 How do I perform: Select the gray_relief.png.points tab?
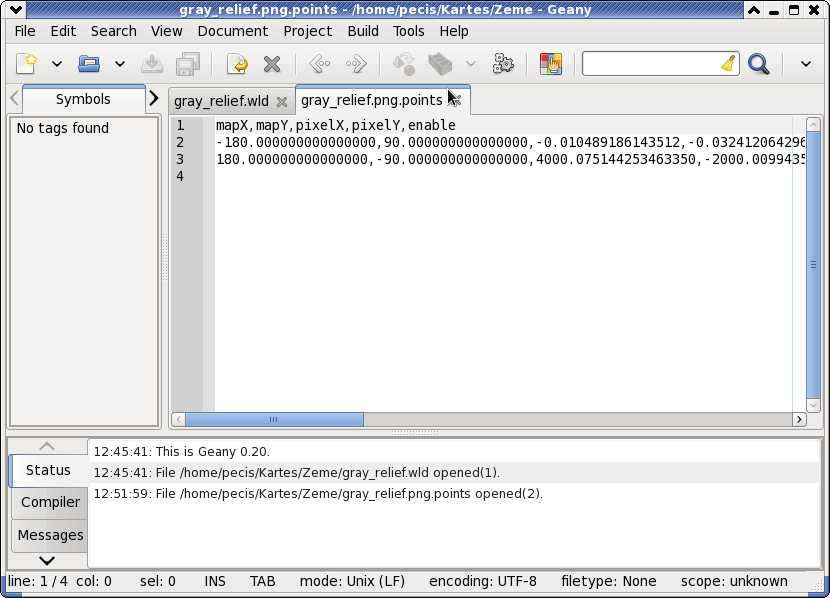pos(372,100)
